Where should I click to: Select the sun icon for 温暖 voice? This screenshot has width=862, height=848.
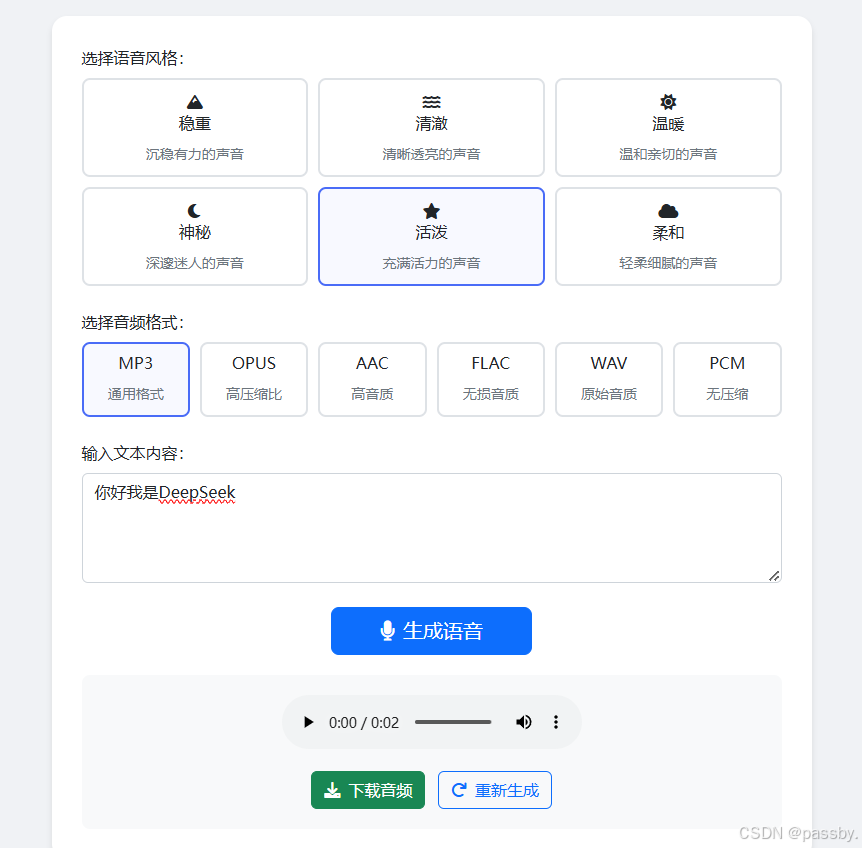(667, 101)
